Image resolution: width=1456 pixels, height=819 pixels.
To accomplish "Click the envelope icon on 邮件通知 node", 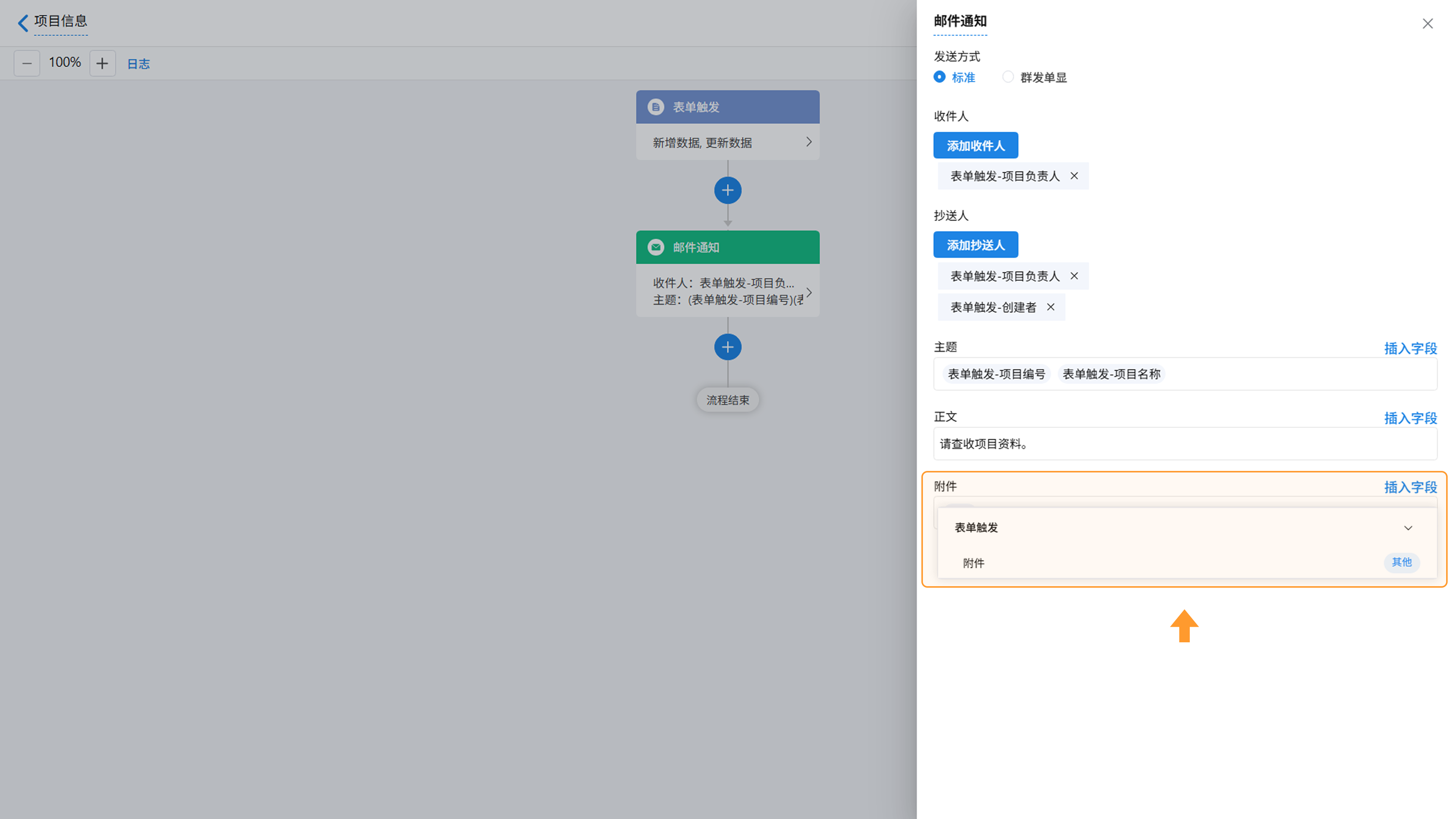I will point(656,247).
